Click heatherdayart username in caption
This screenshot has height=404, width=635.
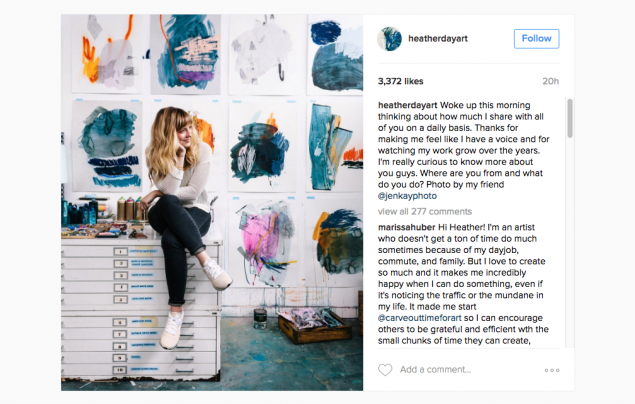(x=407, y=105)
